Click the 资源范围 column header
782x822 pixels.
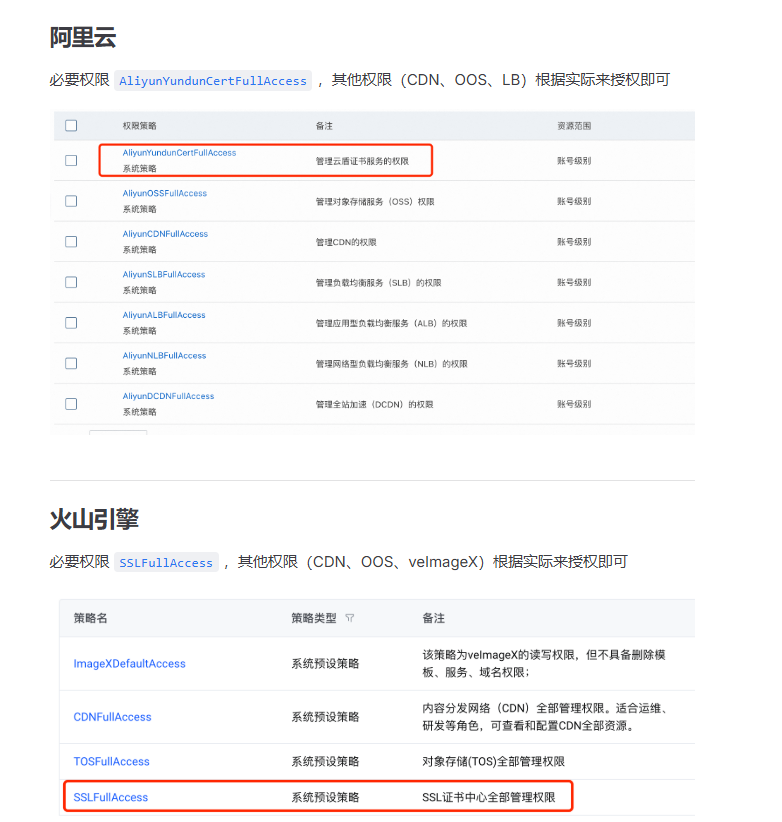574,126
